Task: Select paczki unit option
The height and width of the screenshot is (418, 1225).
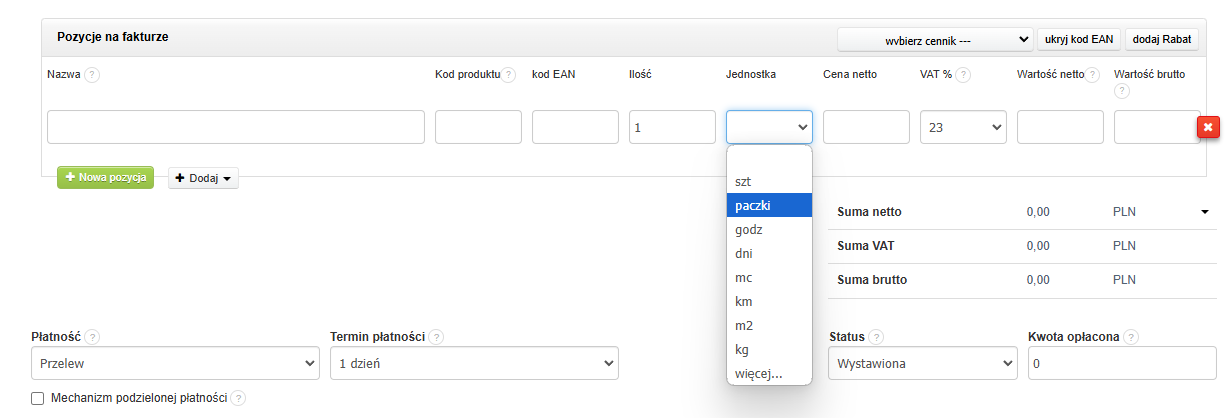Action: (769, 205)
